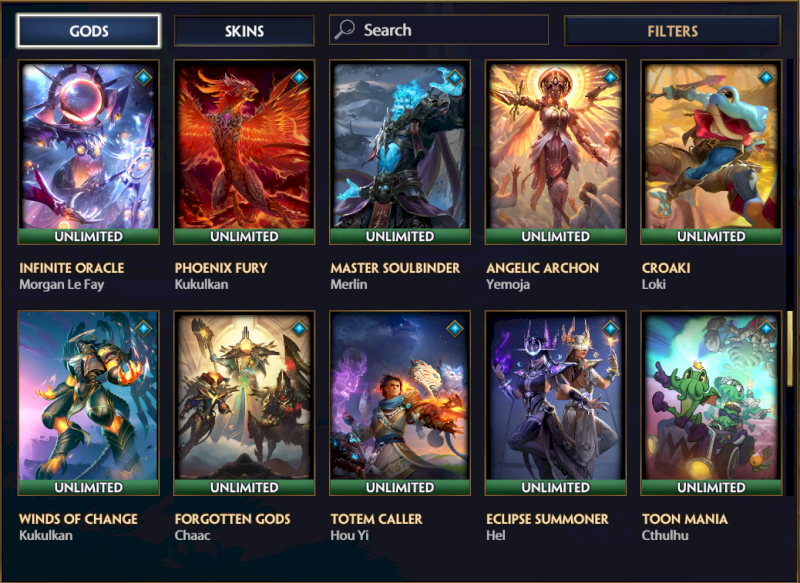The image size is (800, 583).
Task: Select the Winds of Change Kukulkan skin
Action: [89, 403]
